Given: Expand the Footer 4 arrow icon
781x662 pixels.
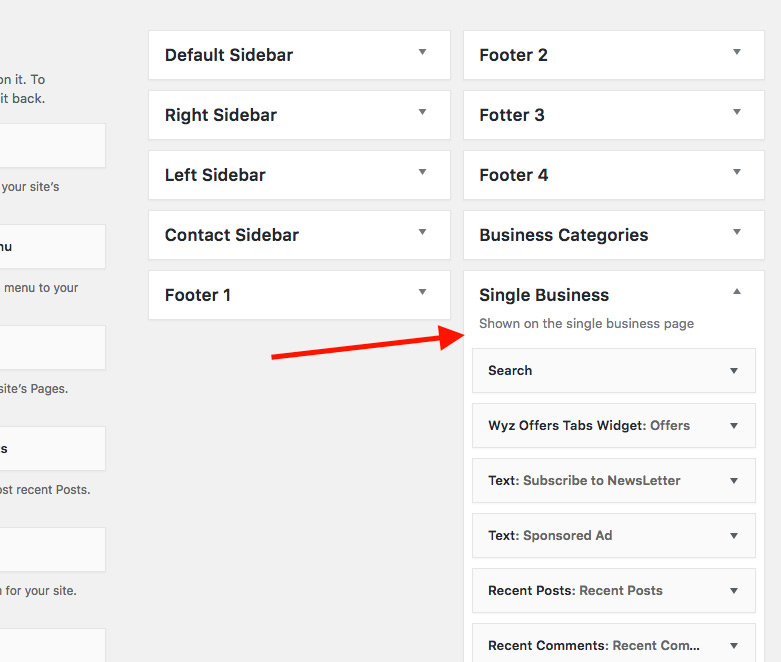Looking at the screenshot, I should 737,172.
